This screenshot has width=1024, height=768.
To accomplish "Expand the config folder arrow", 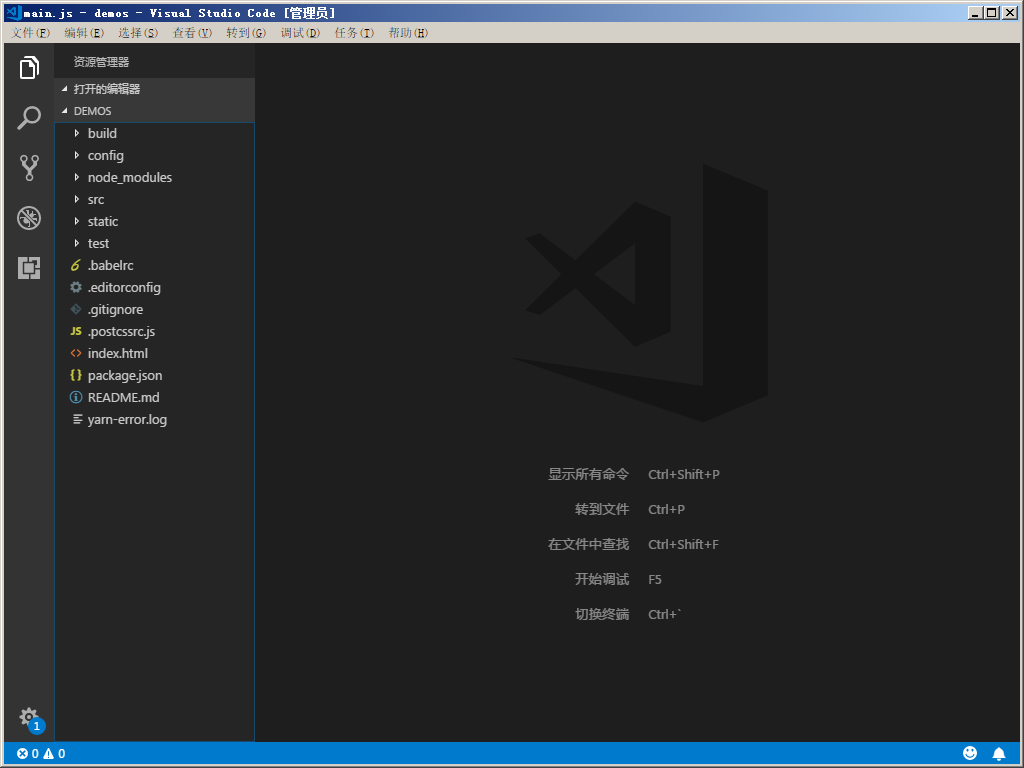I will (x=76, y=155).
